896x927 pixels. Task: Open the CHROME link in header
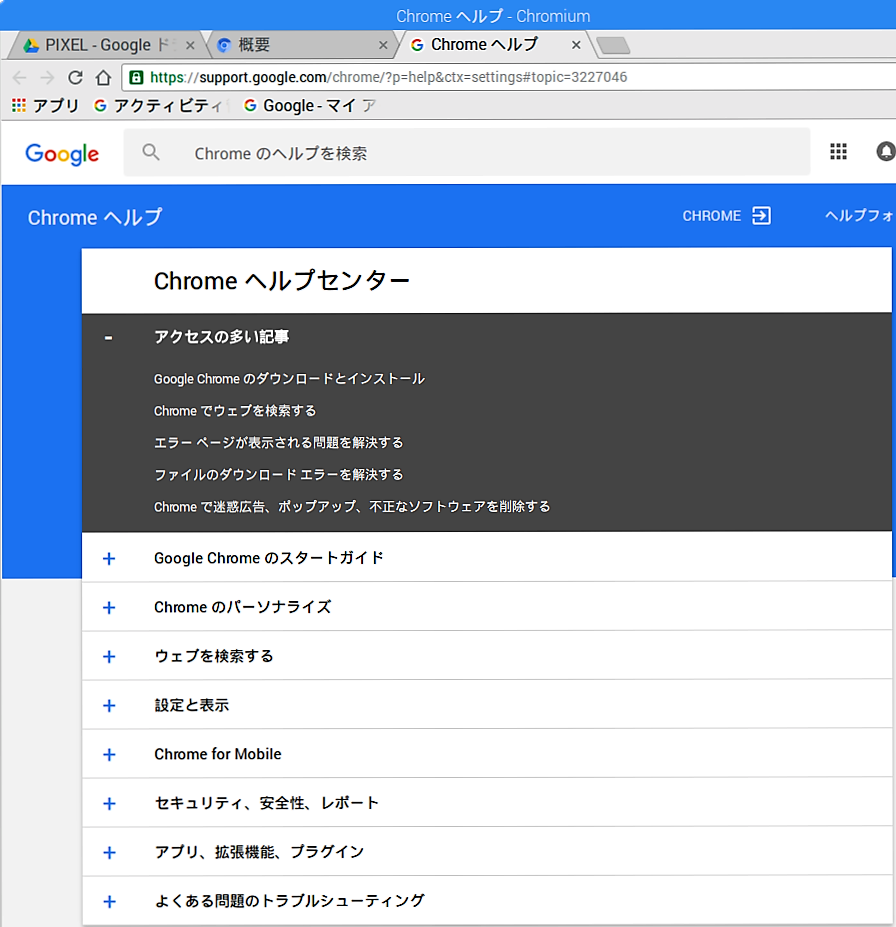coord(712,216)
